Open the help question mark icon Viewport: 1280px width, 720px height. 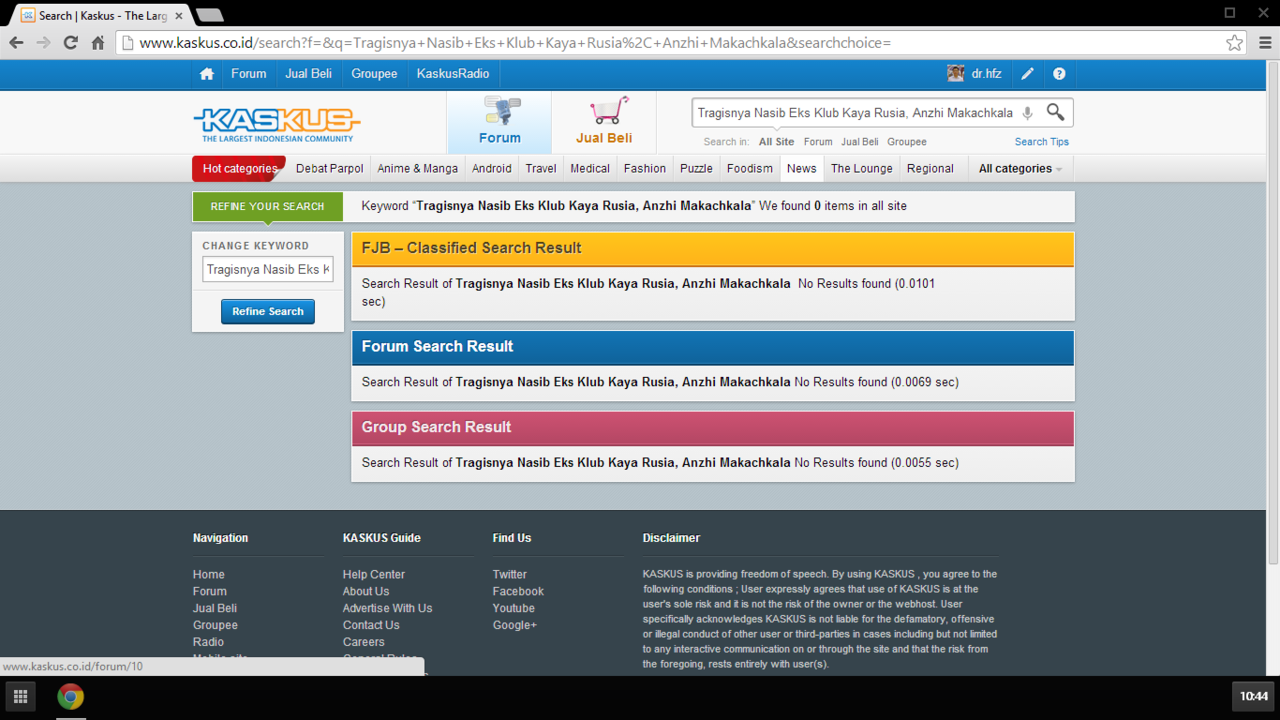[x=1059, y=74]
